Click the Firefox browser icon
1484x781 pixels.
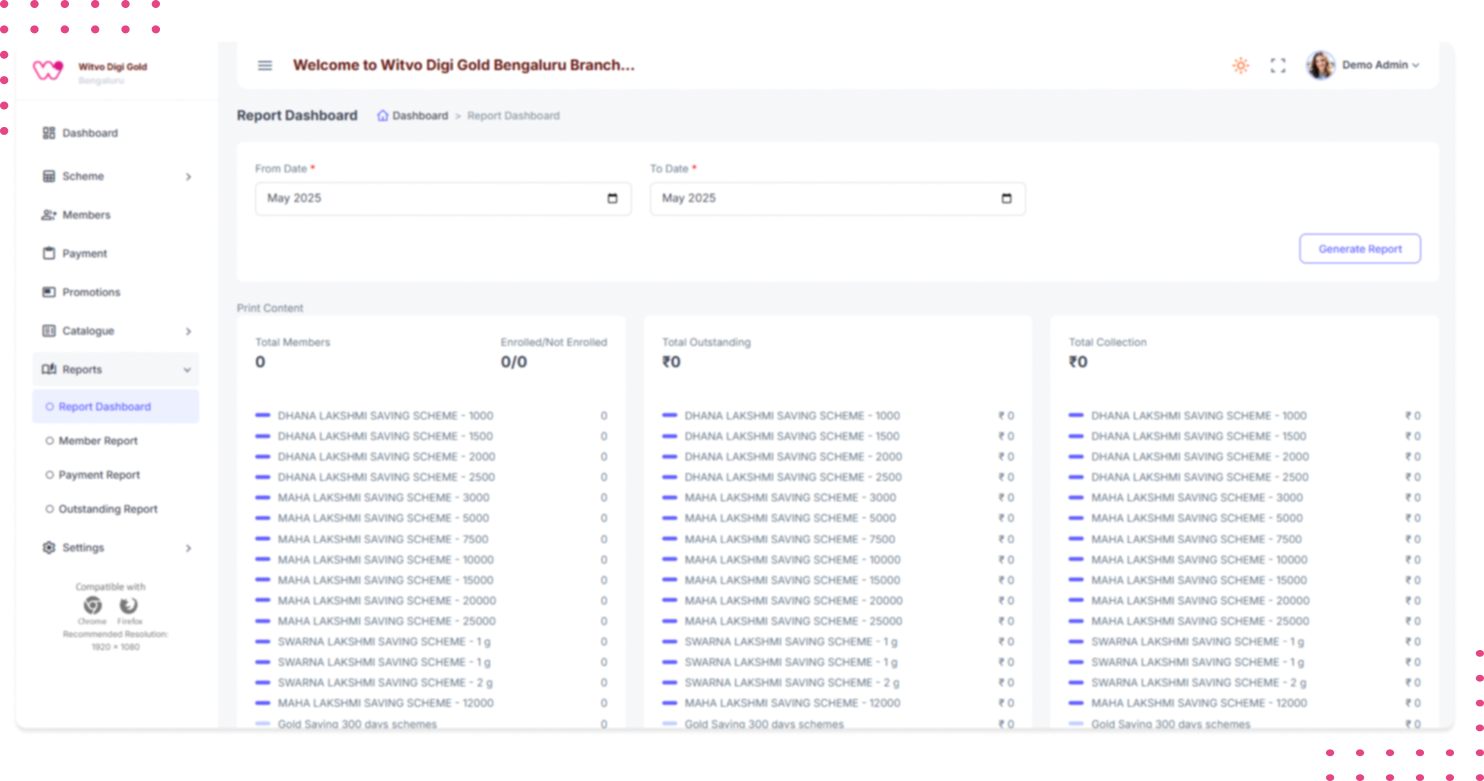click(x=129, y=605)
